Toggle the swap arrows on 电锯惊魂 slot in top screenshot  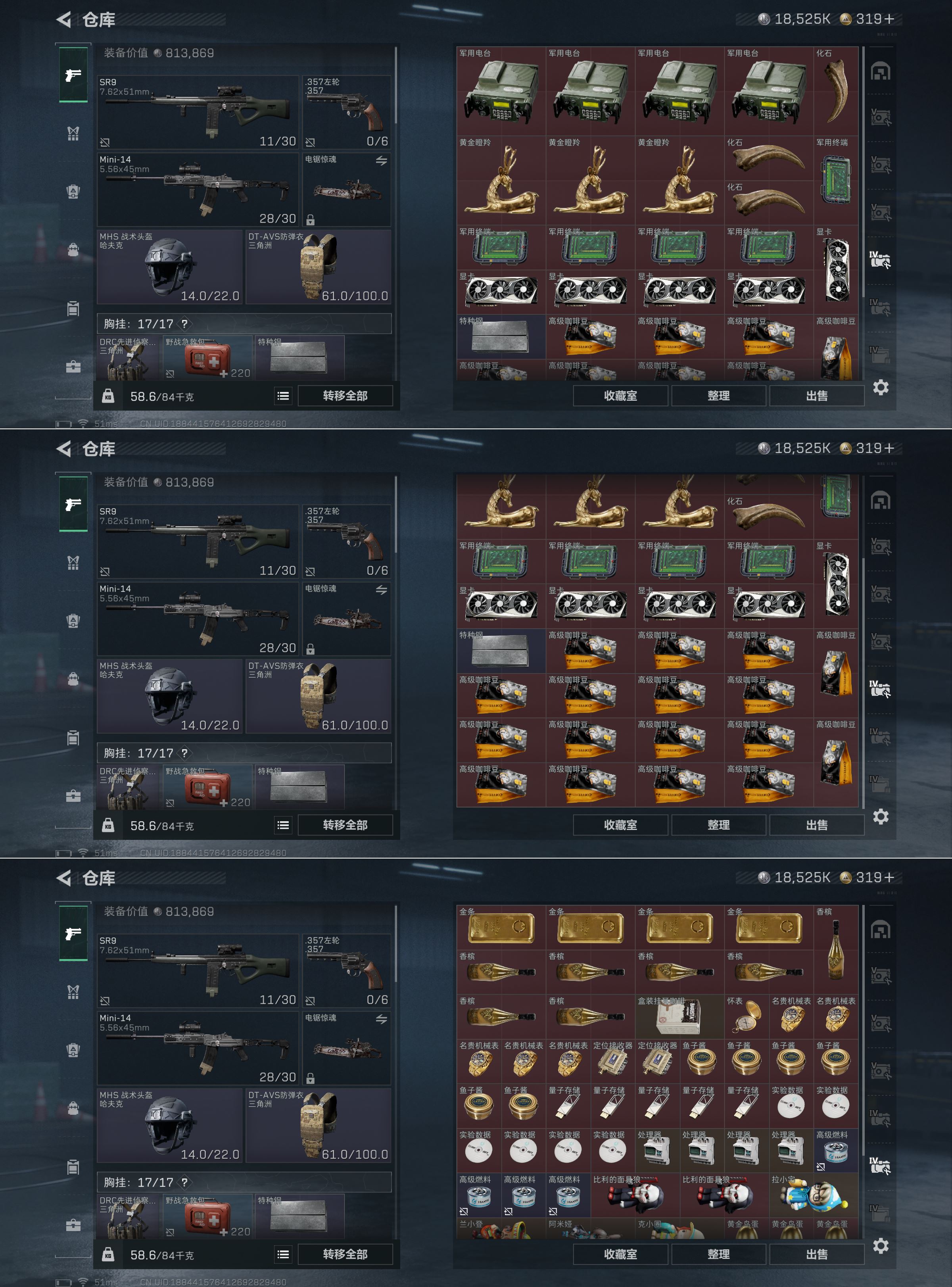pyautogui.click(x=382, y=161)
